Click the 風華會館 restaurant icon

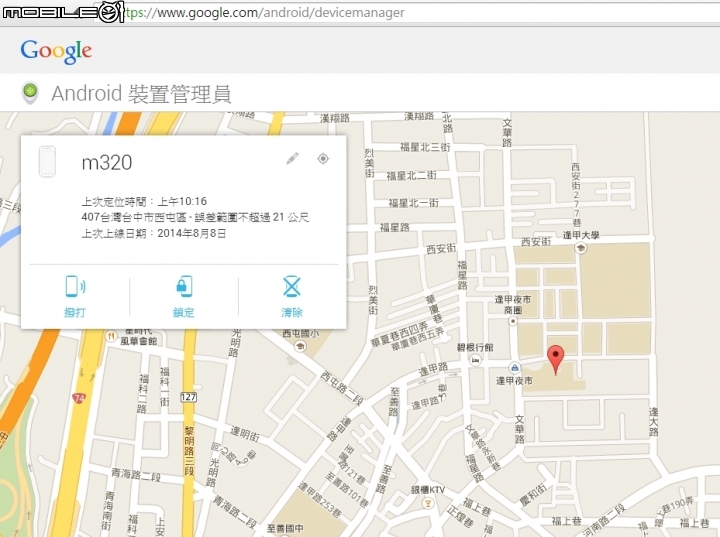click(x=111, y=336)
